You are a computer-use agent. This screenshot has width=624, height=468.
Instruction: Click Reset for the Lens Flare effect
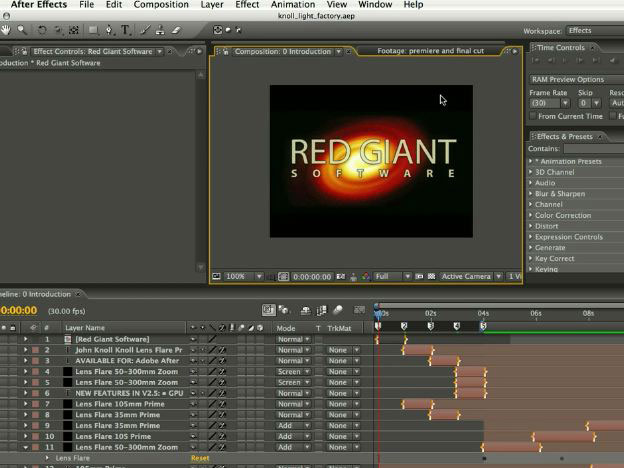[x=200, y=458]
